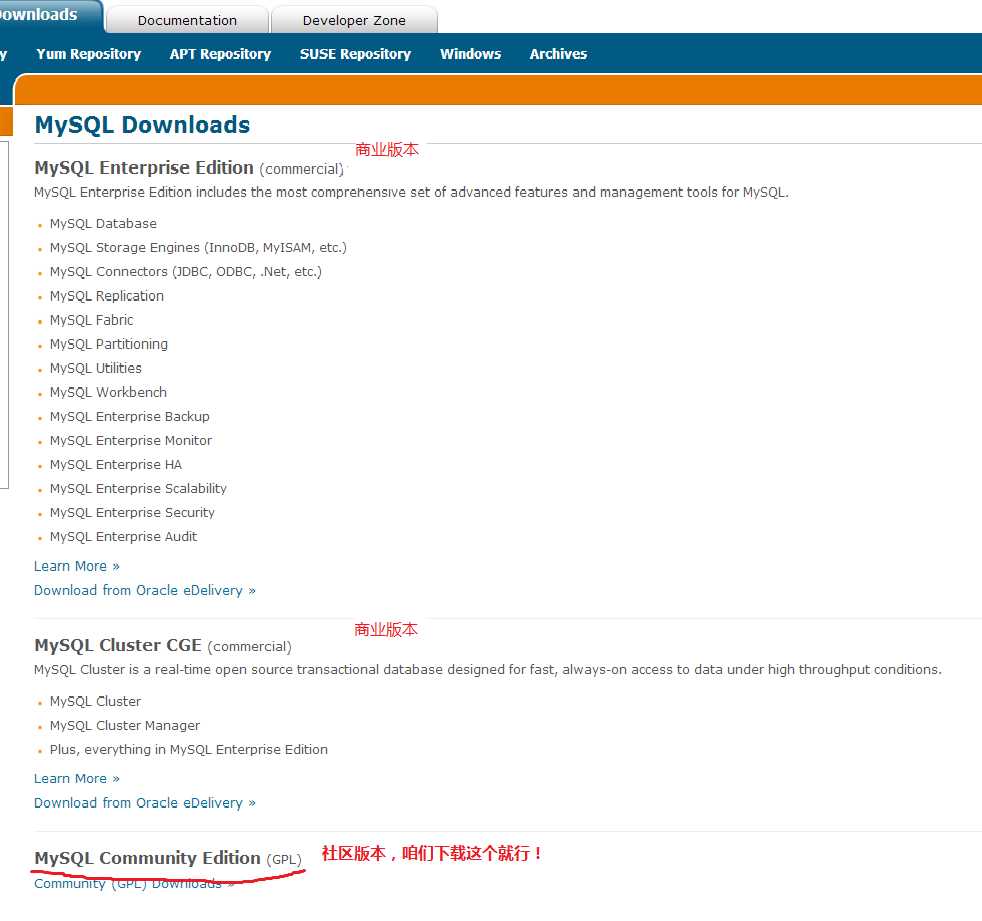This screenshot has width=982, height=921.
Task: Select the MySQL Enterprise Security item
Action: coord(132,513)
